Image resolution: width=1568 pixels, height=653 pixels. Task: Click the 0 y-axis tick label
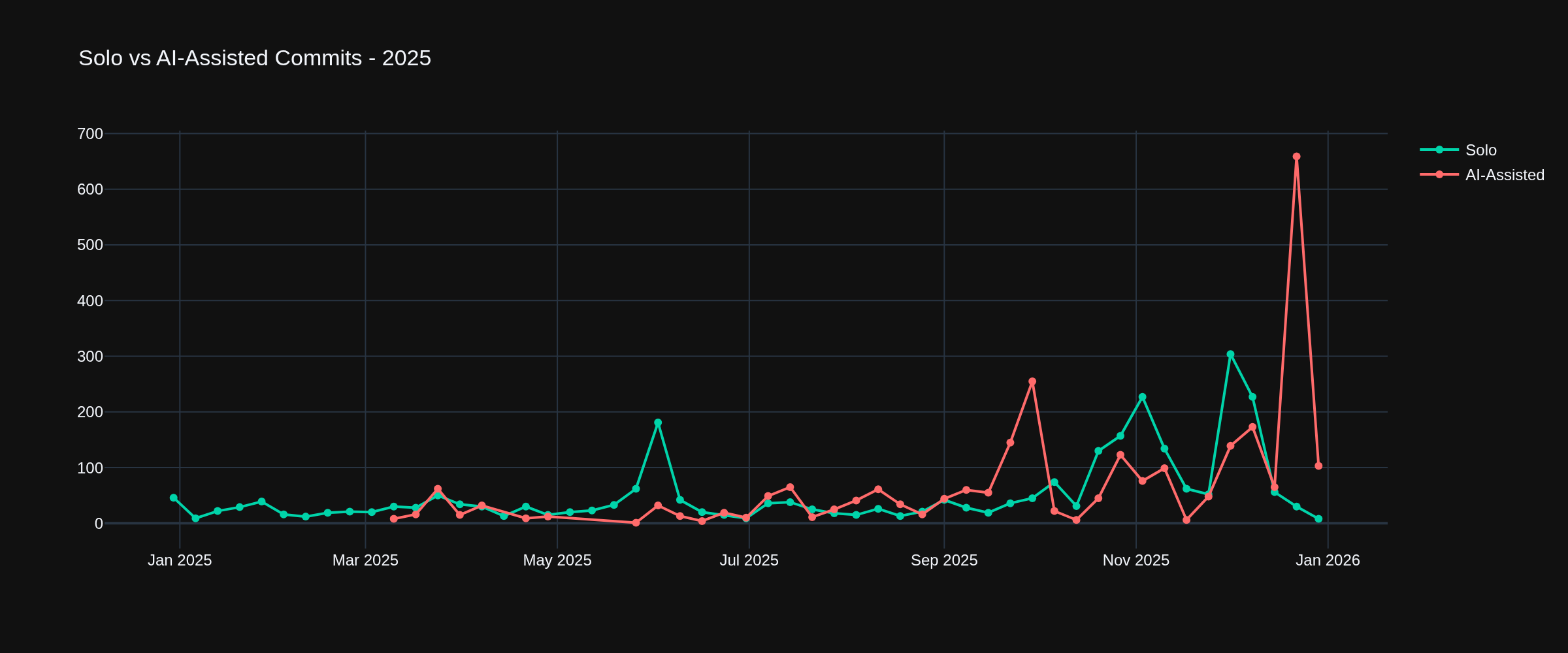(x=99, y=524)
